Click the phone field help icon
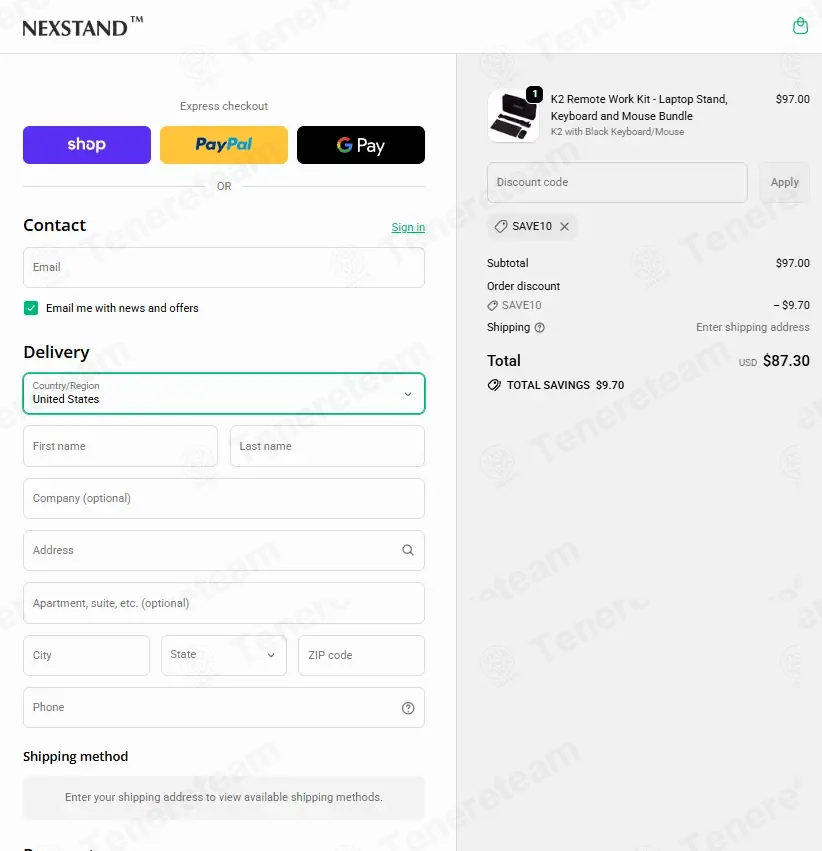Screen dimensions: 822x851 [408, 708]
